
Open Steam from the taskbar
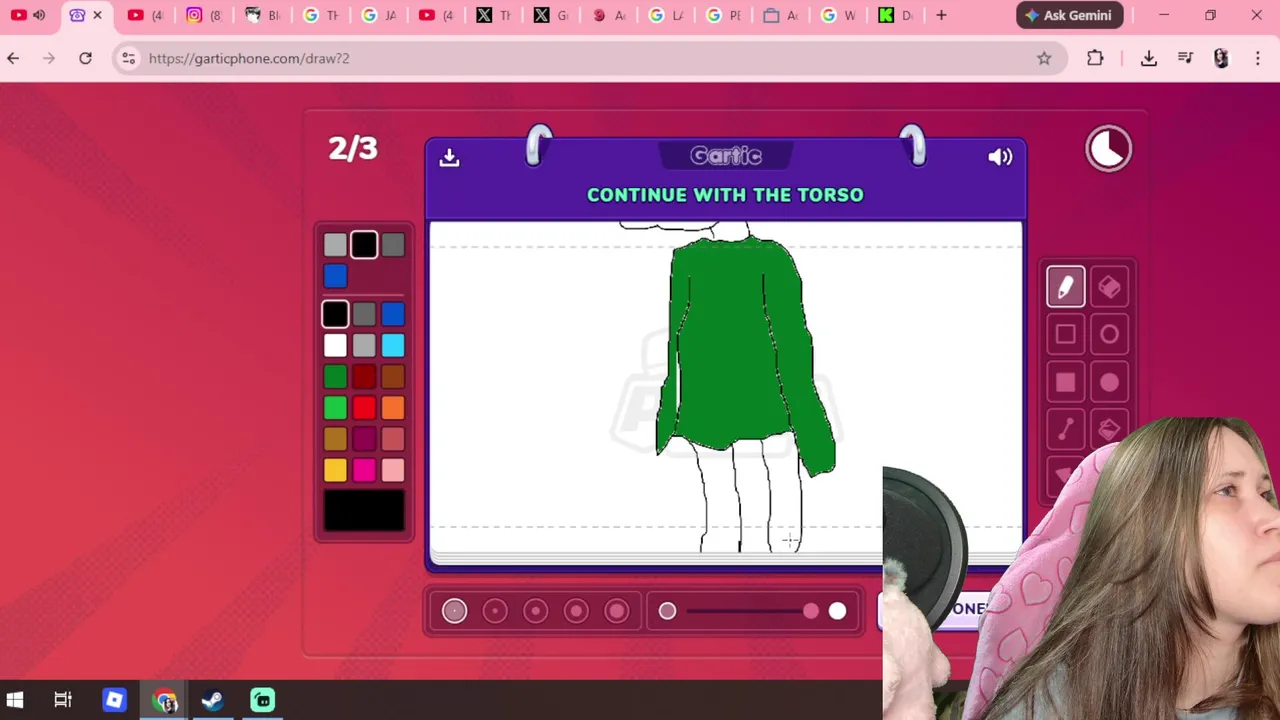tap(212, 700)
